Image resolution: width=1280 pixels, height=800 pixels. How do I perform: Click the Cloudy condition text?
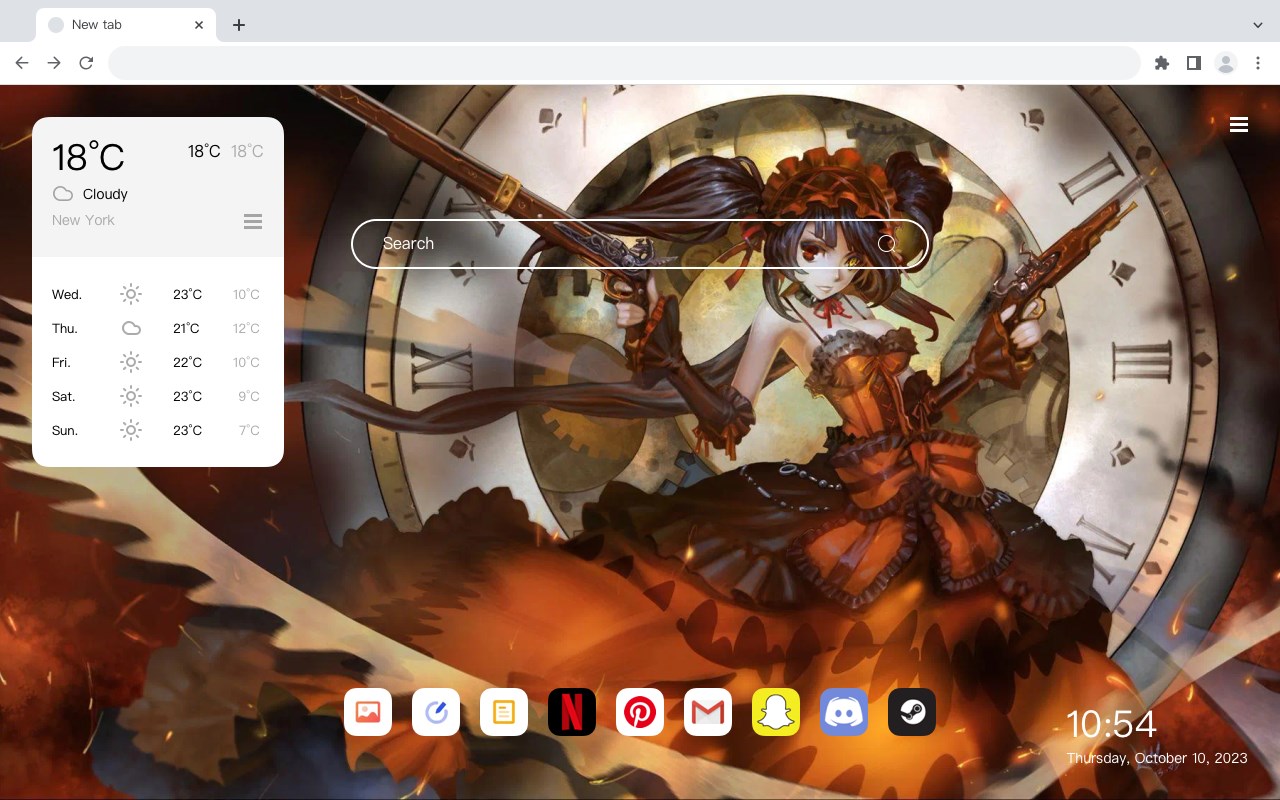click(x=105, y=194)
